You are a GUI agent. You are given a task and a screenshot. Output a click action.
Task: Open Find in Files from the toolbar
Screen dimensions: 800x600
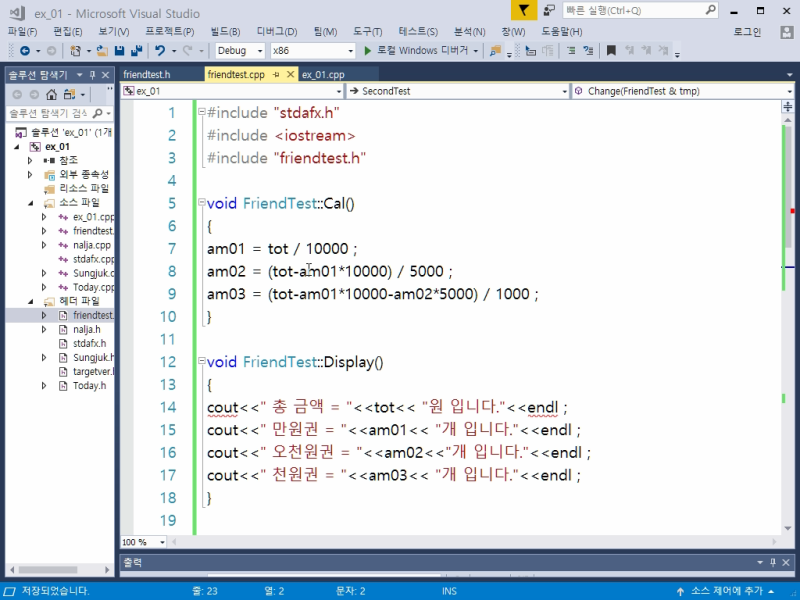495,51
